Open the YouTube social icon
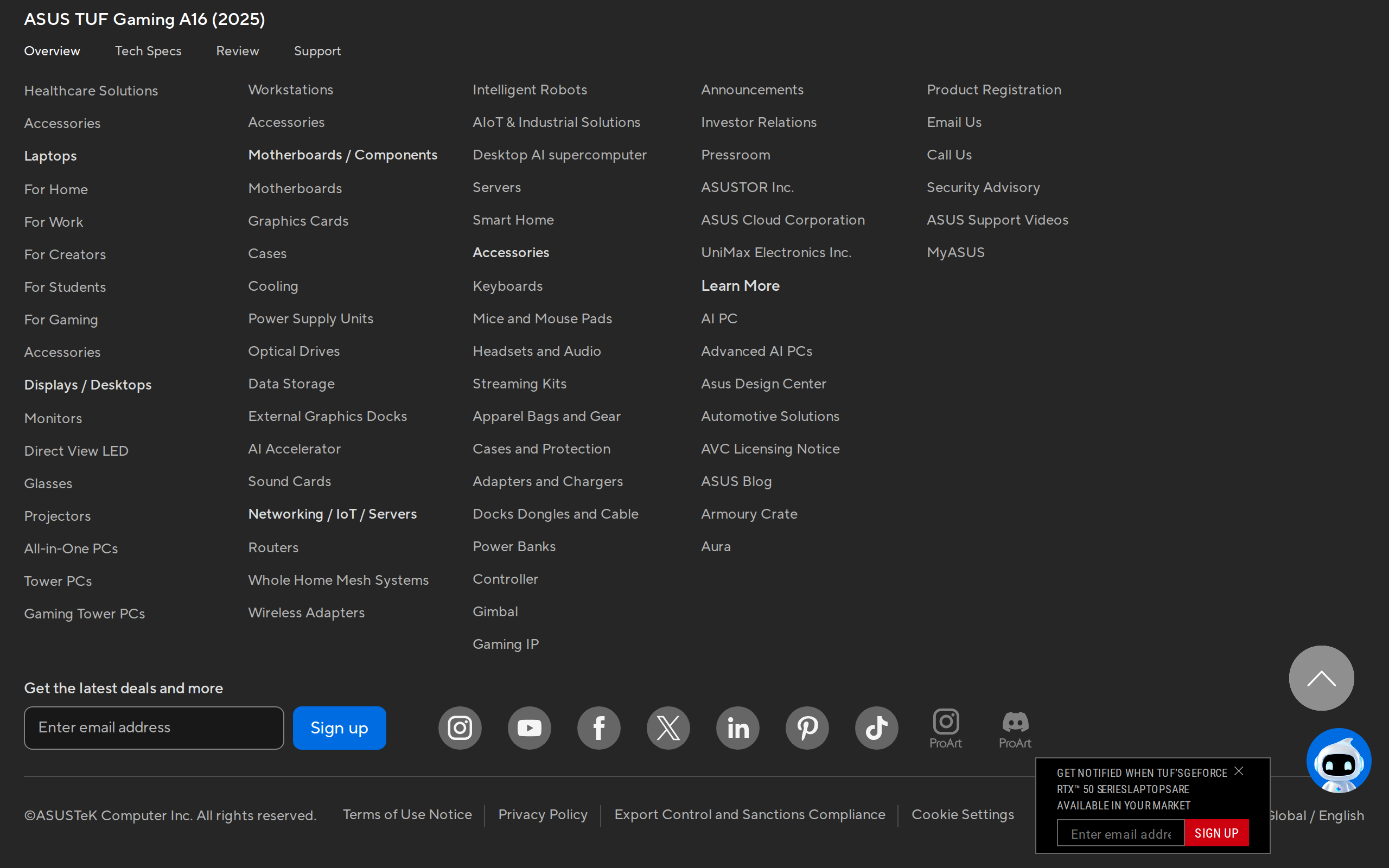 (529, 728)
